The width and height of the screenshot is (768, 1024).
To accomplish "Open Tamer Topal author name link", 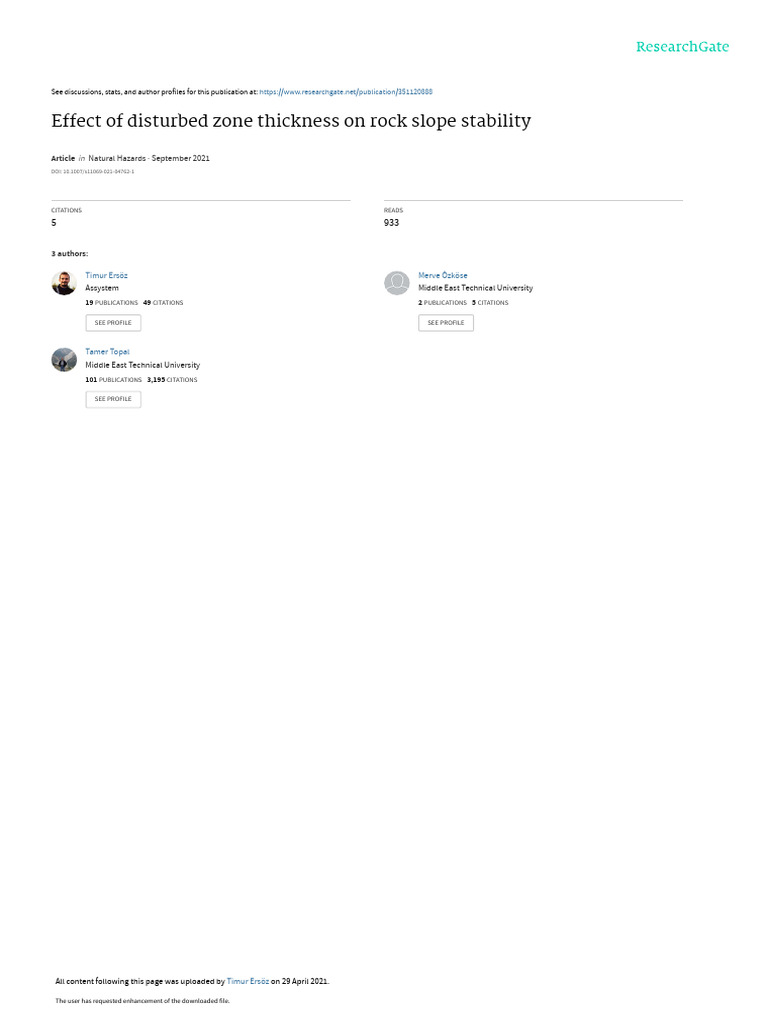I will pos(108,352).
